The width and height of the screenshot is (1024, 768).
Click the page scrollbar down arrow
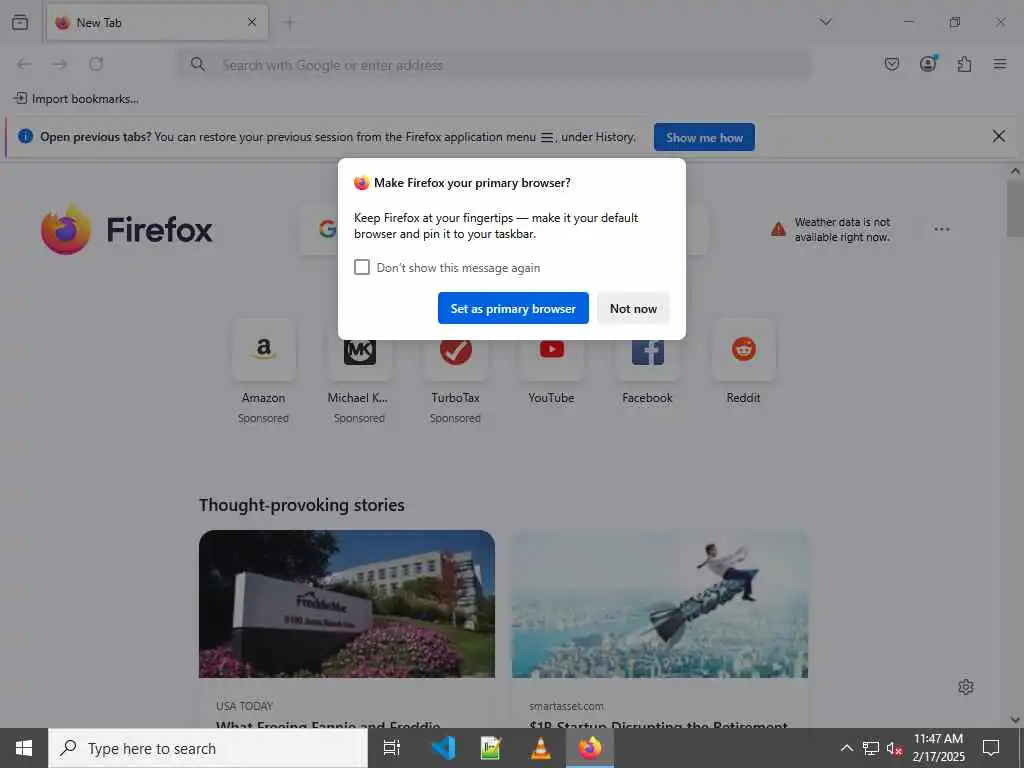point(1015,720)
